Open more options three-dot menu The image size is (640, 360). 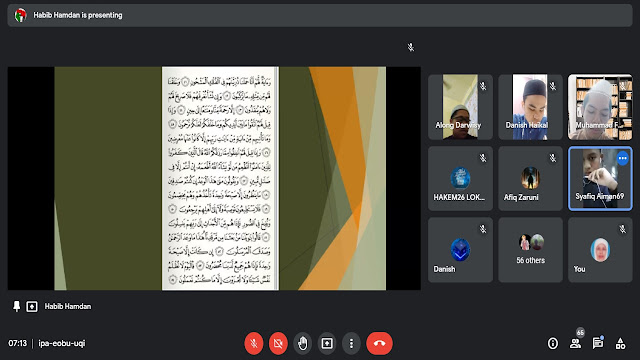click(x=351, y=343)
